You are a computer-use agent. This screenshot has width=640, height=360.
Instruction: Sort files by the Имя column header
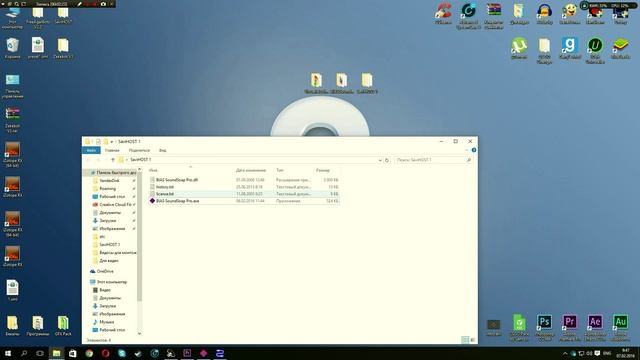(x=153, y=170)
